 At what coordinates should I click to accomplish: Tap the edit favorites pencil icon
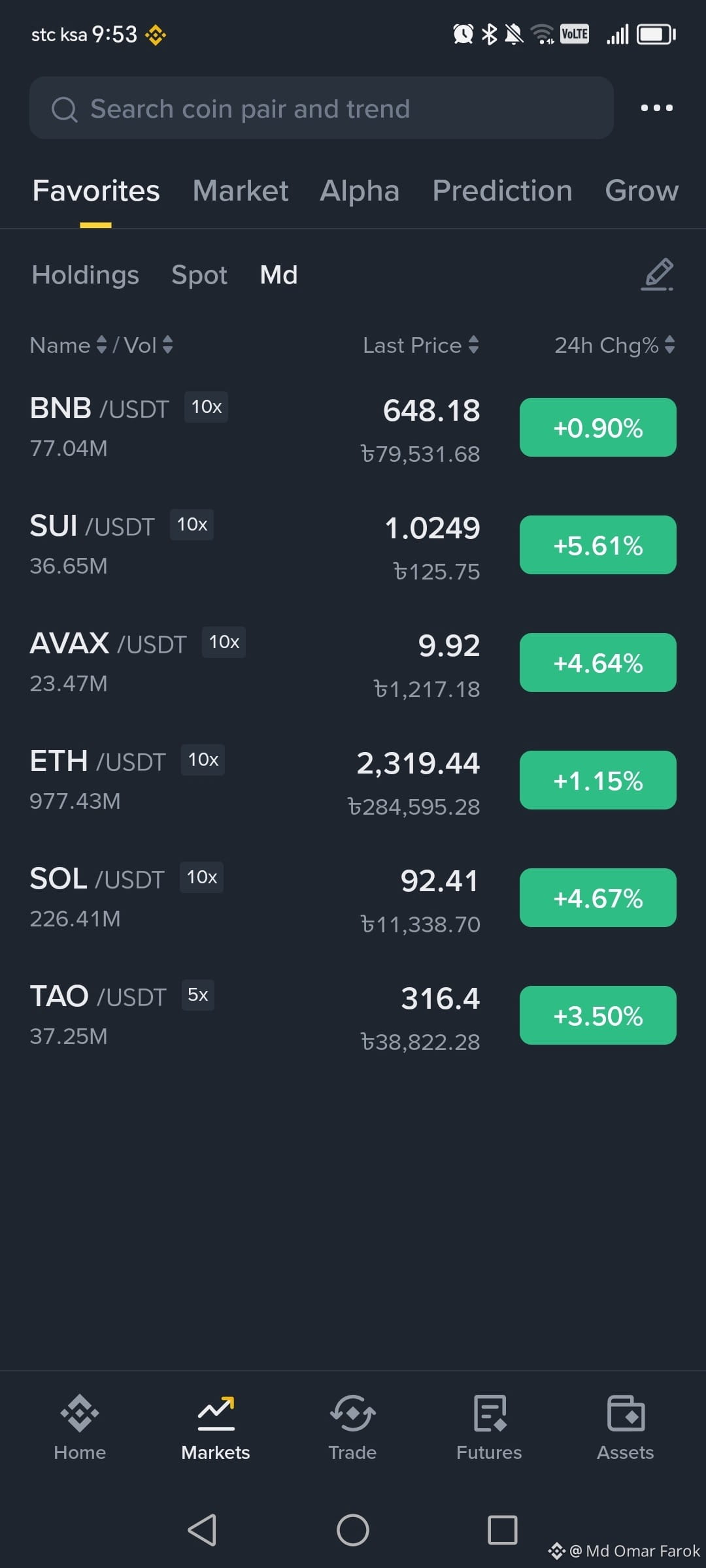[657, 274]
